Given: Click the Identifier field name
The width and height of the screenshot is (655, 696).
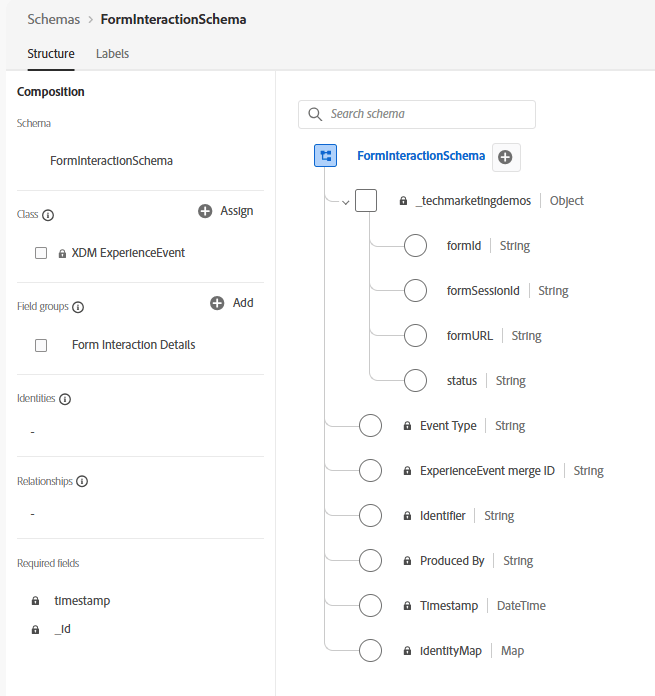Looking at the screenshot, I should [x=442, y=515].
